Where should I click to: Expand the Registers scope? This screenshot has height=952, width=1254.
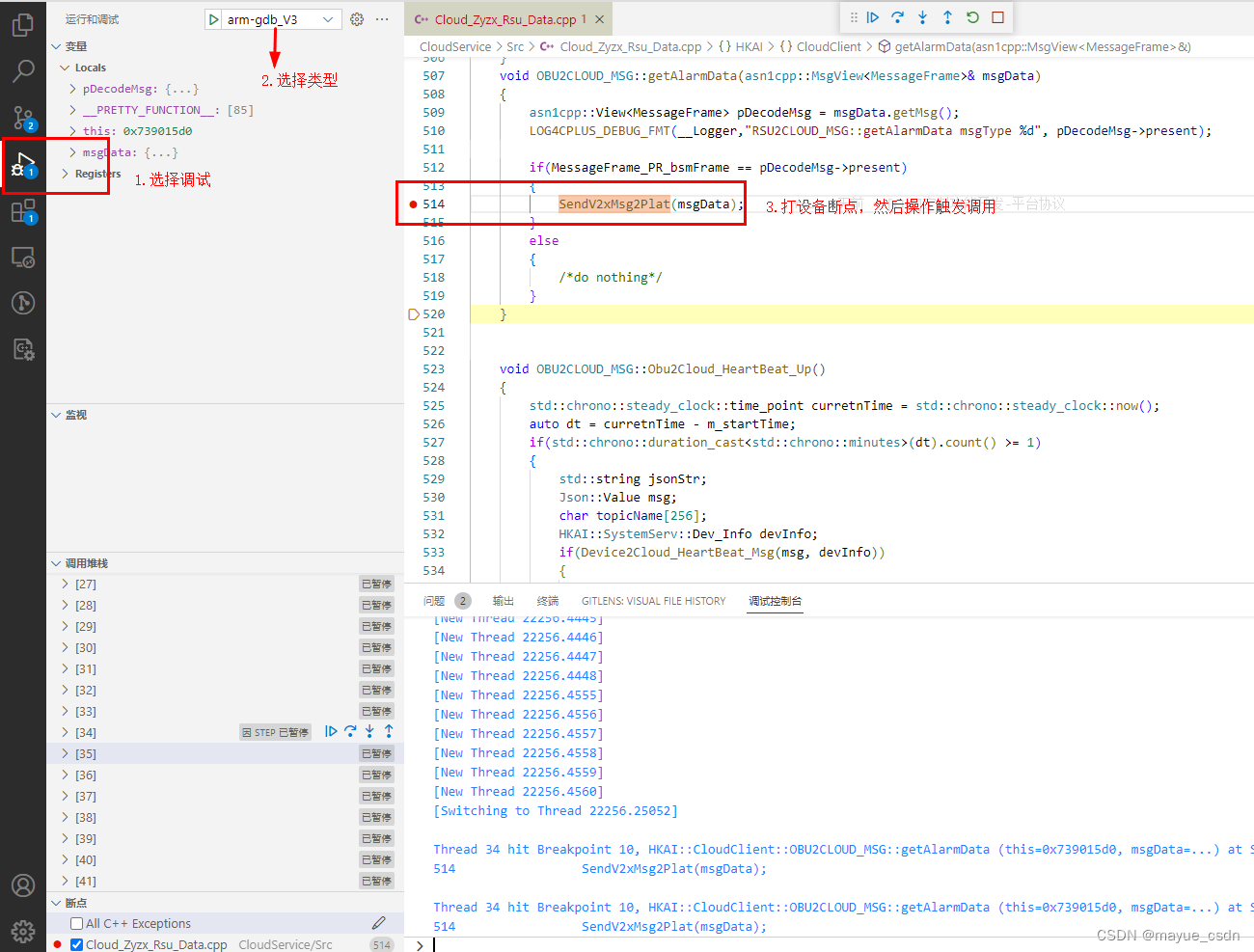coord(65,174)
